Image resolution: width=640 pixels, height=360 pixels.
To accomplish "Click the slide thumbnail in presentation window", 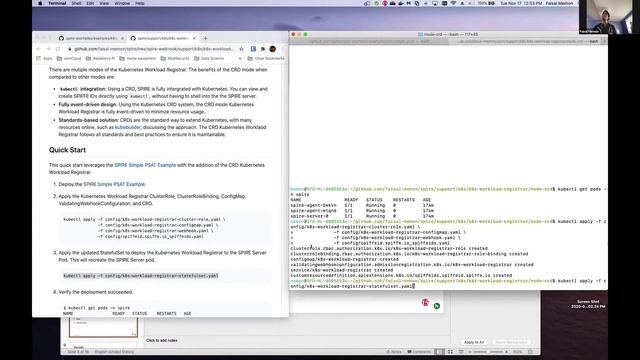I will click(103, 327).
